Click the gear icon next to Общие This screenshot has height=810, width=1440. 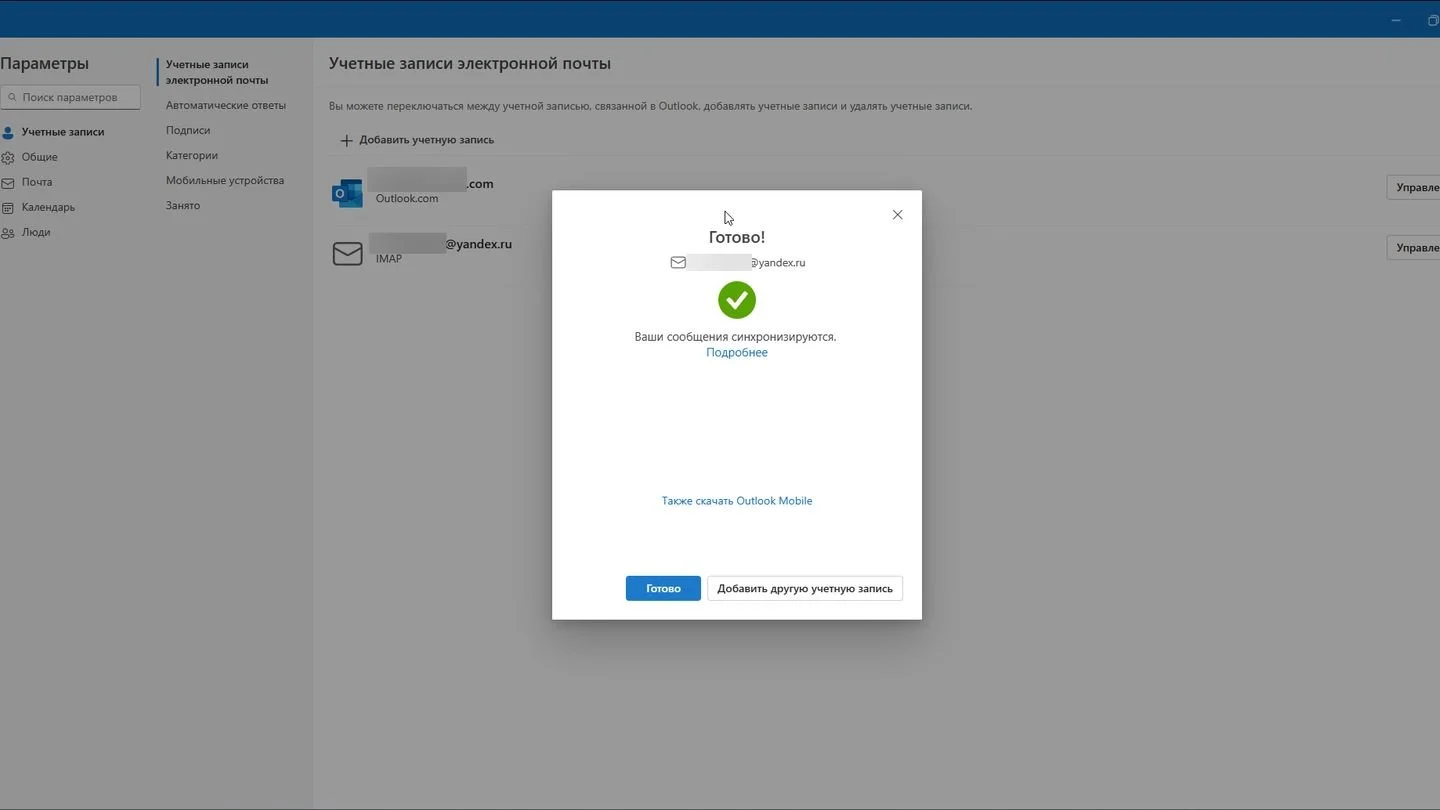(x=8, y=158)
